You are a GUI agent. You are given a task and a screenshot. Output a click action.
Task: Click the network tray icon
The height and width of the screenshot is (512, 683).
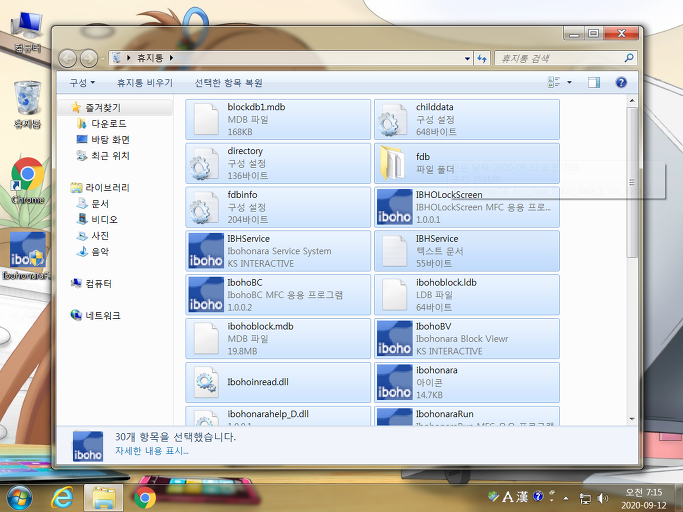point(585,498)
